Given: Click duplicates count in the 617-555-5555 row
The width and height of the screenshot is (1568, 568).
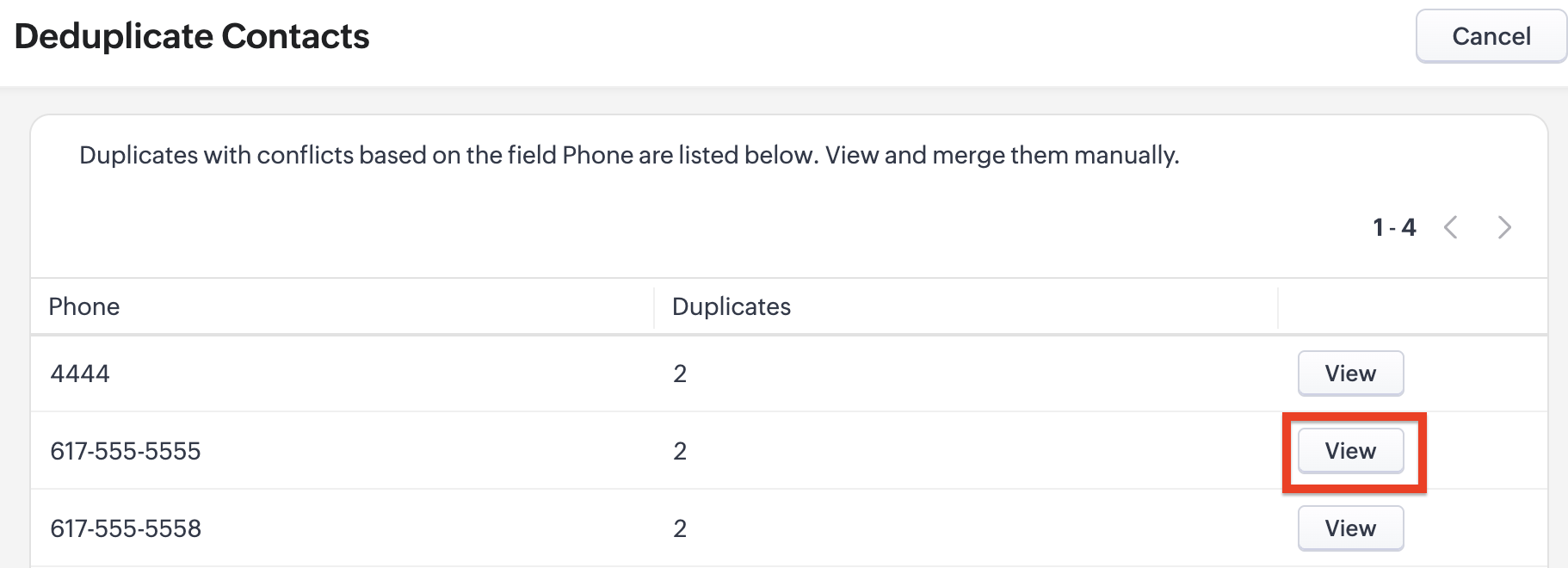Looking at the screenshot, I should [680, 451].
